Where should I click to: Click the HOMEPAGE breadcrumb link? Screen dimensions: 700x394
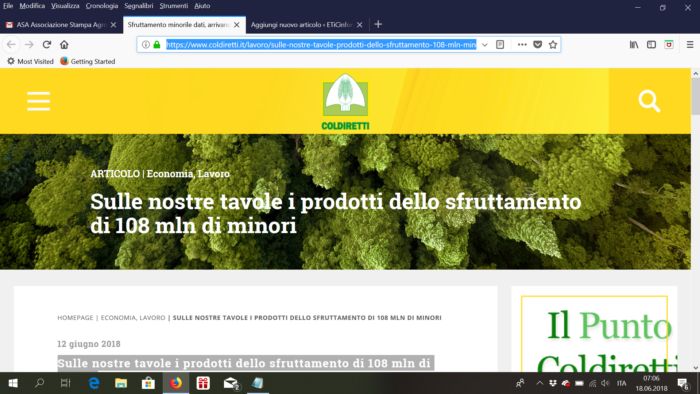tap(75, 318)
